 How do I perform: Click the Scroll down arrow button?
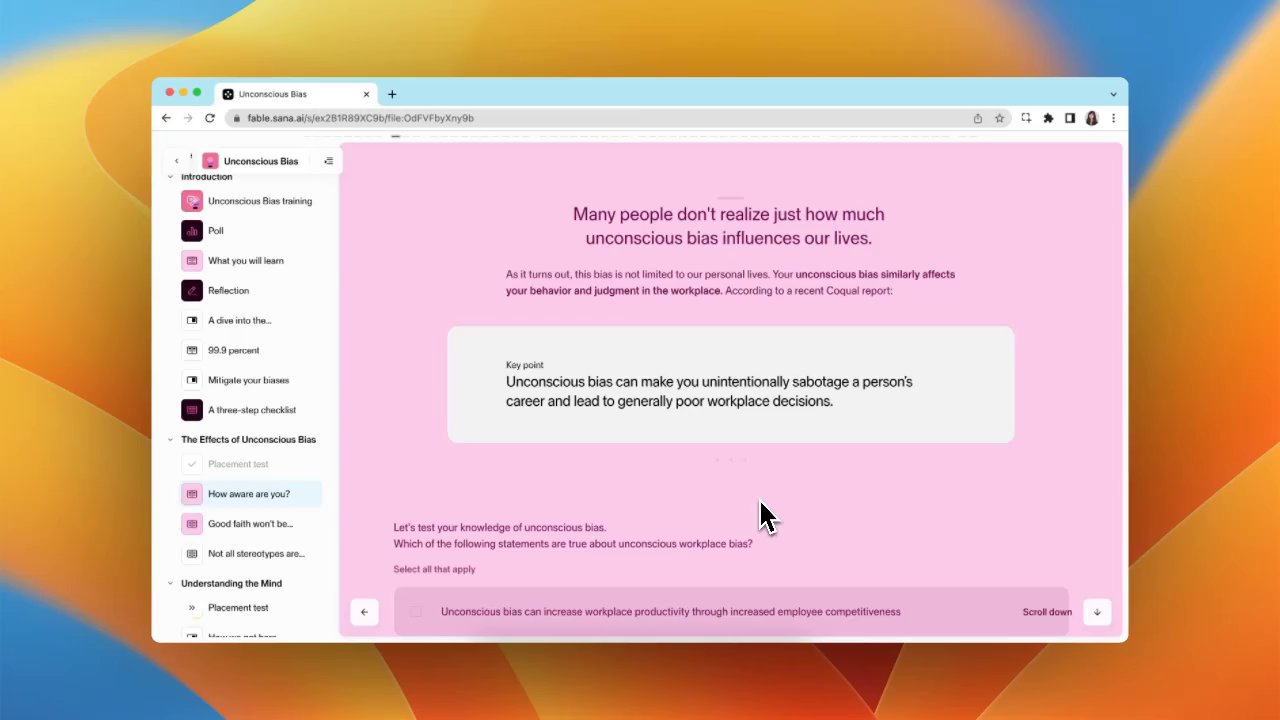[x=1097, y=612]
